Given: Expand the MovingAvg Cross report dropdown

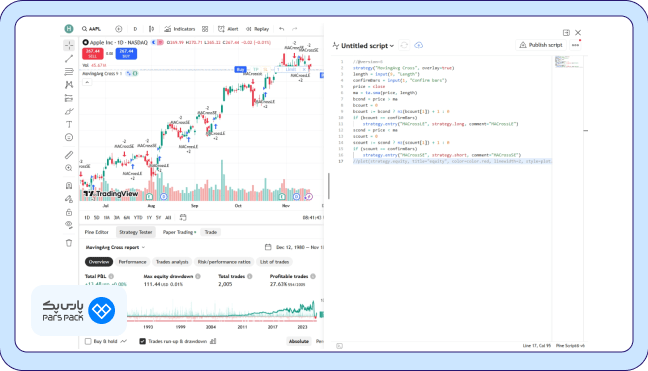Looking at the screenshot, I should click(115, 247).
